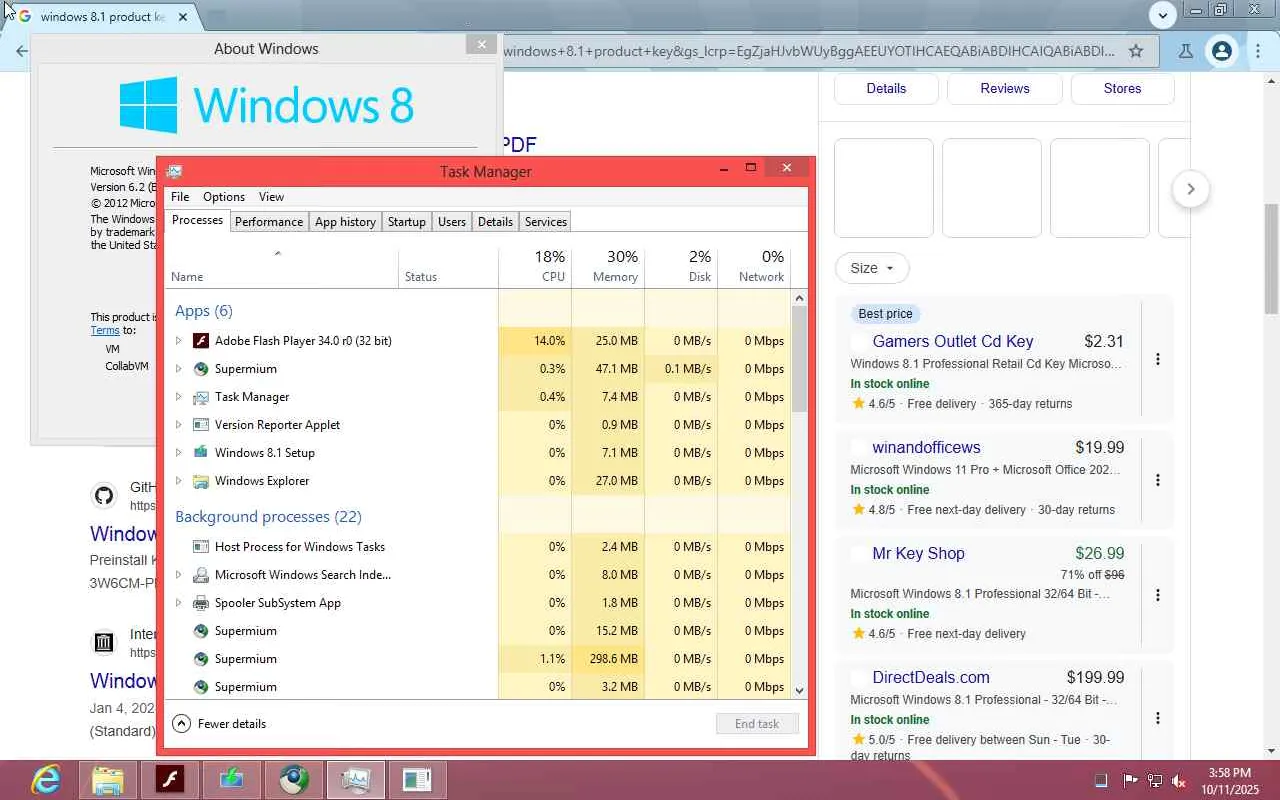Open more options for the DirectDeals.com listing

point(1158,718)
